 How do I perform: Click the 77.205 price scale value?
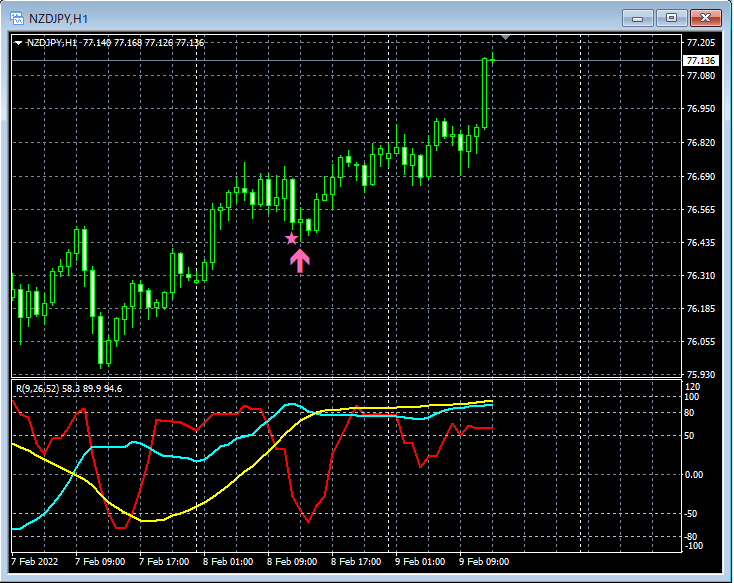click(701, 43)
